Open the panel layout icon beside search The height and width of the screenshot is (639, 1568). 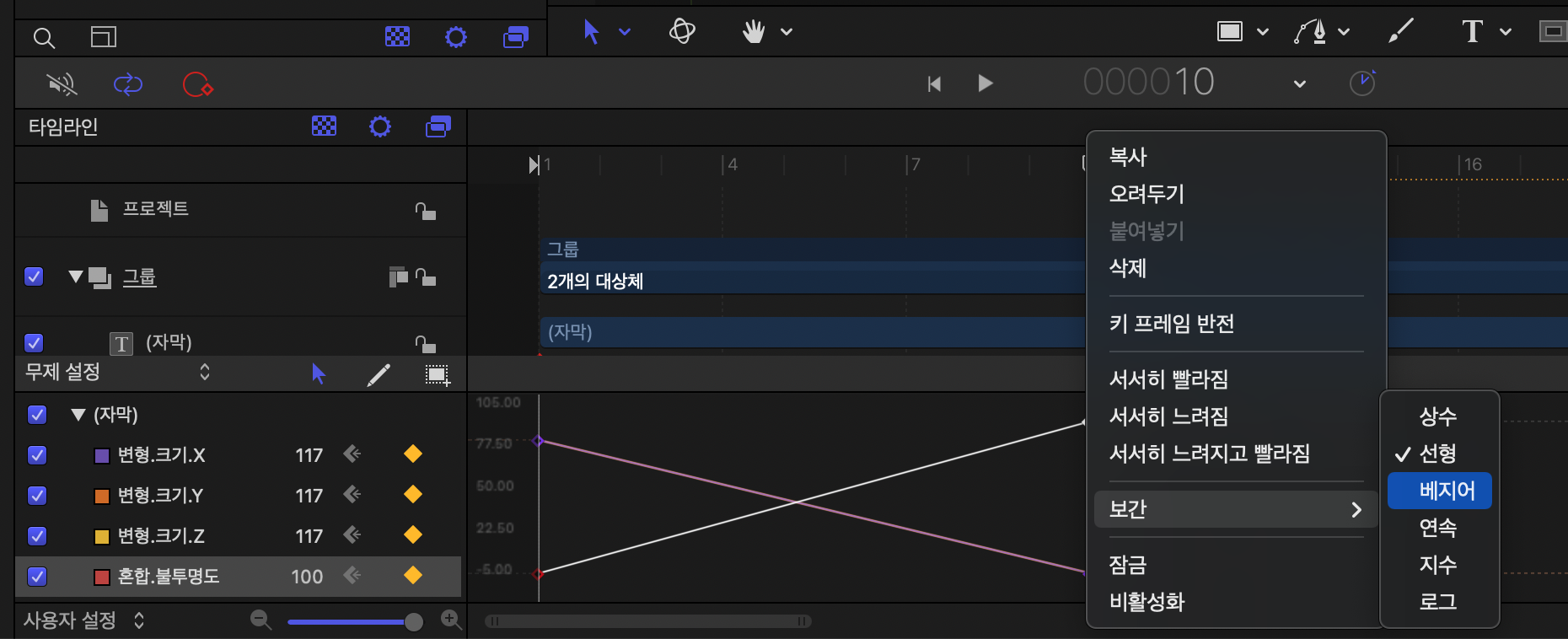point(103,36)
